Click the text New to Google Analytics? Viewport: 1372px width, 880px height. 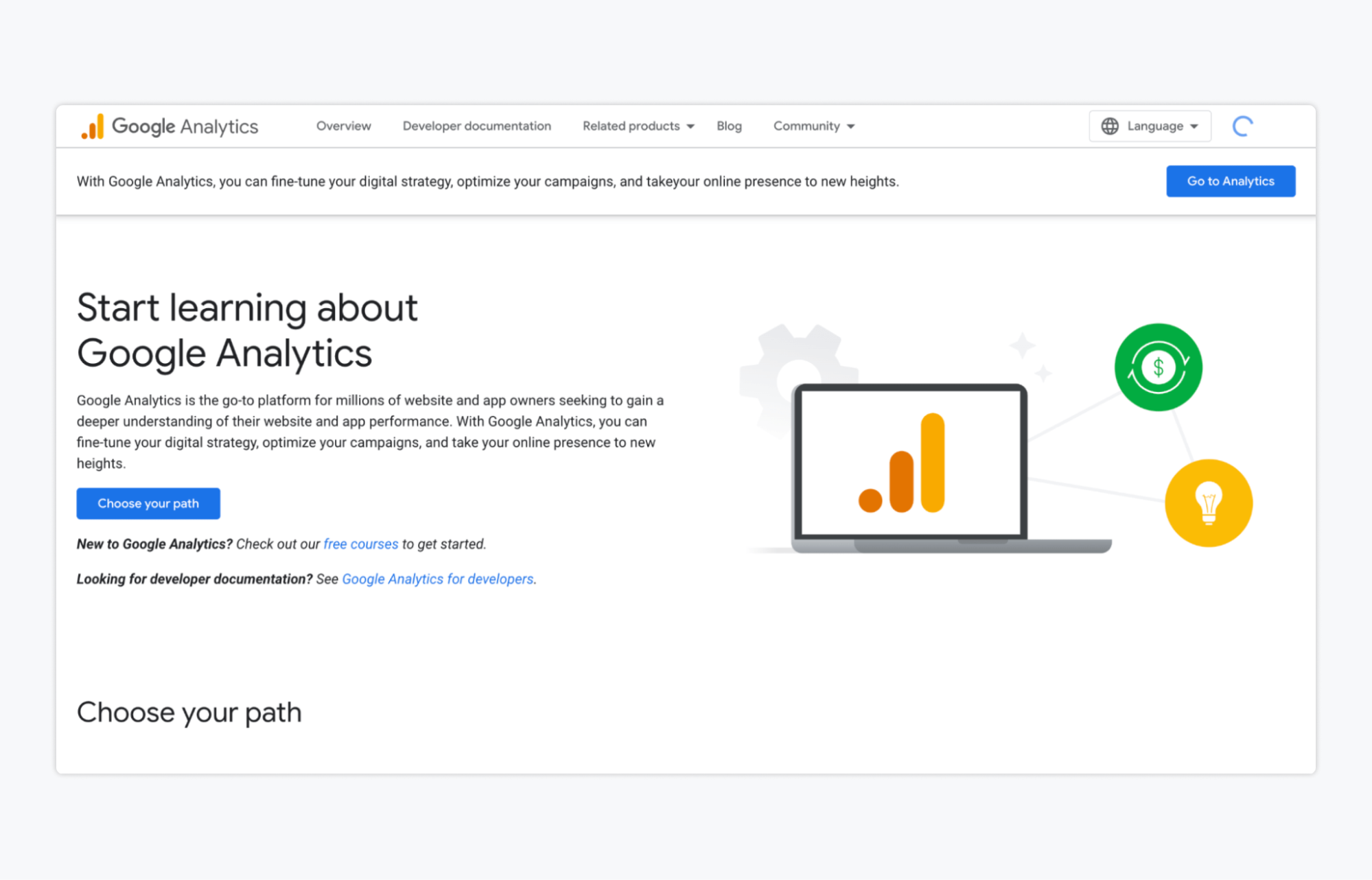click(154, 544)
